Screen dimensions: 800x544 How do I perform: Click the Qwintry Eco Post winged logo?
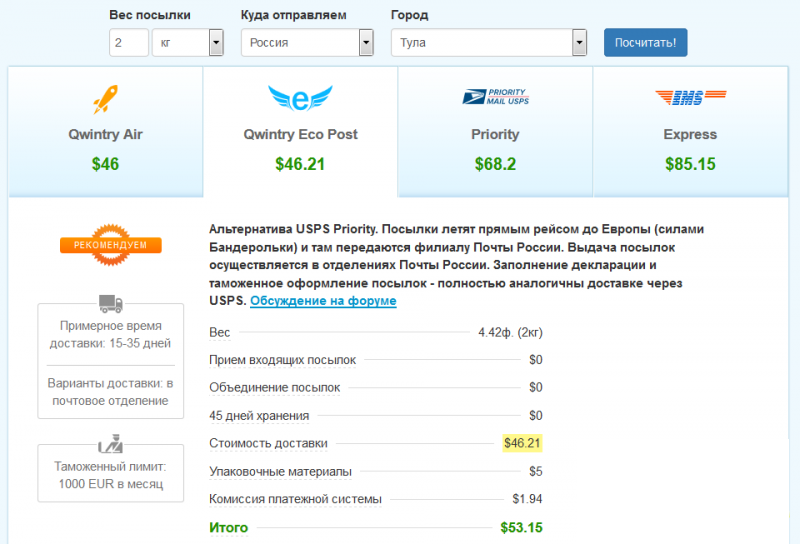point(300,98)
